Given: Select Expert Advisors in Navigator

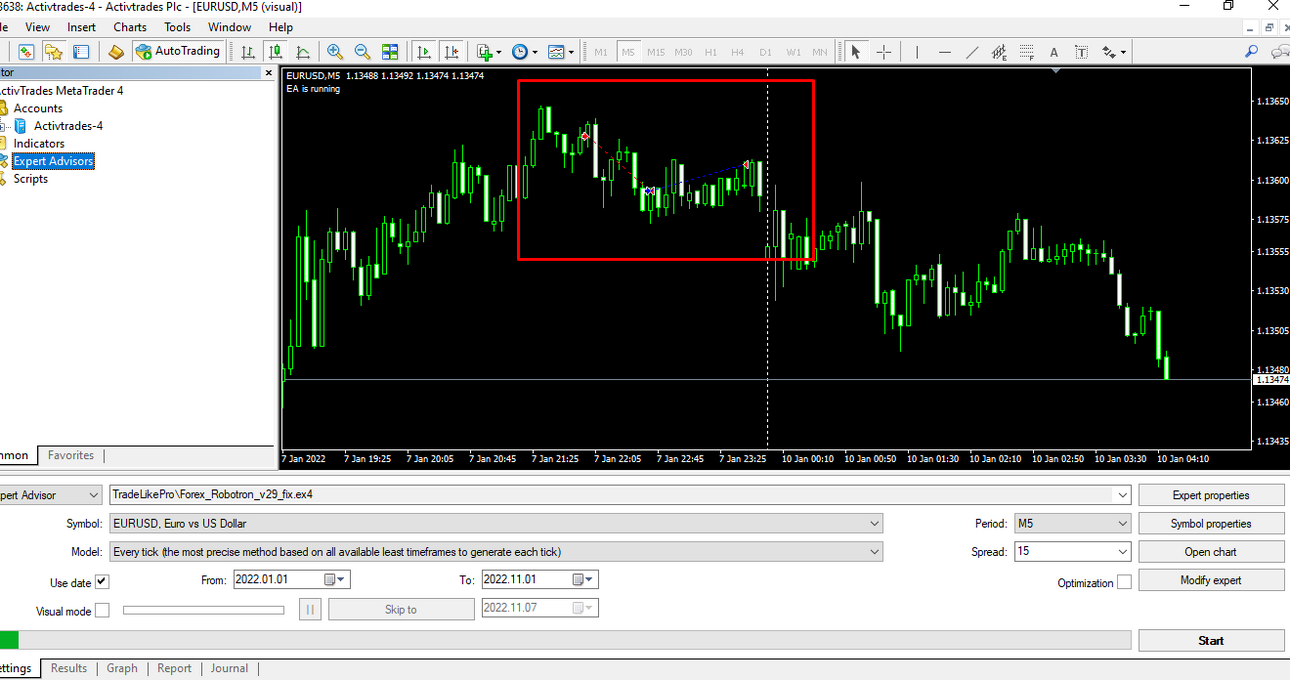Looking at the screenshot, I should tap(53, 161).
